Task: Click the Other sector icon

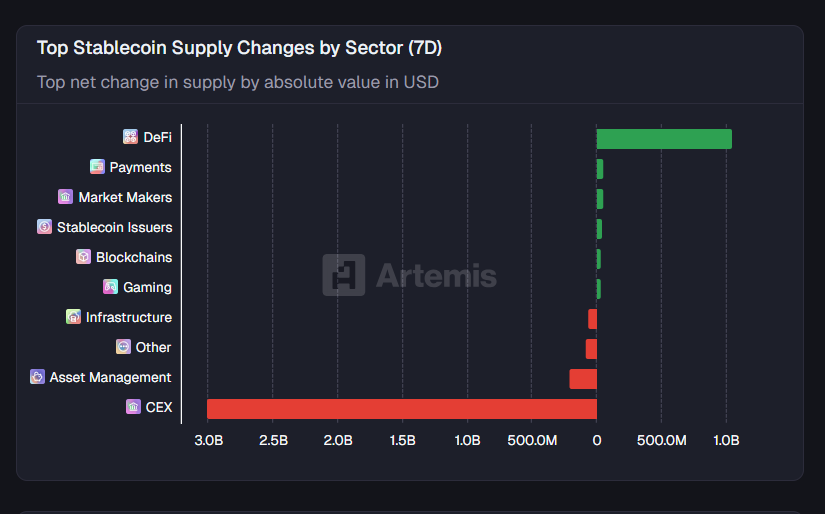Action: point(123,347)
